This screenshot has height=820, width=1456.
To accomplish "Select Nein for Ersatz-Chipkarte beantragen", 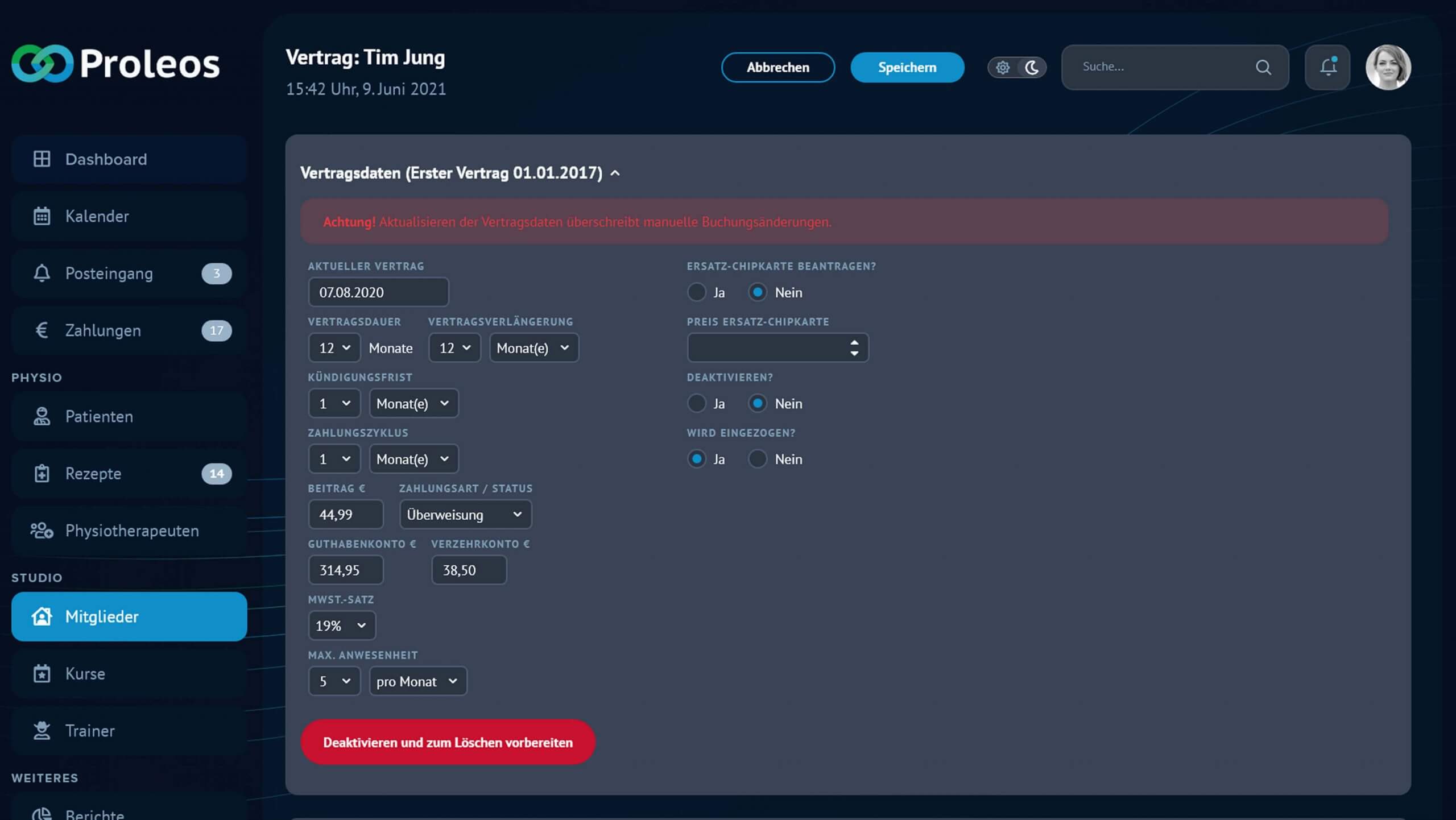I will point(757,292).
